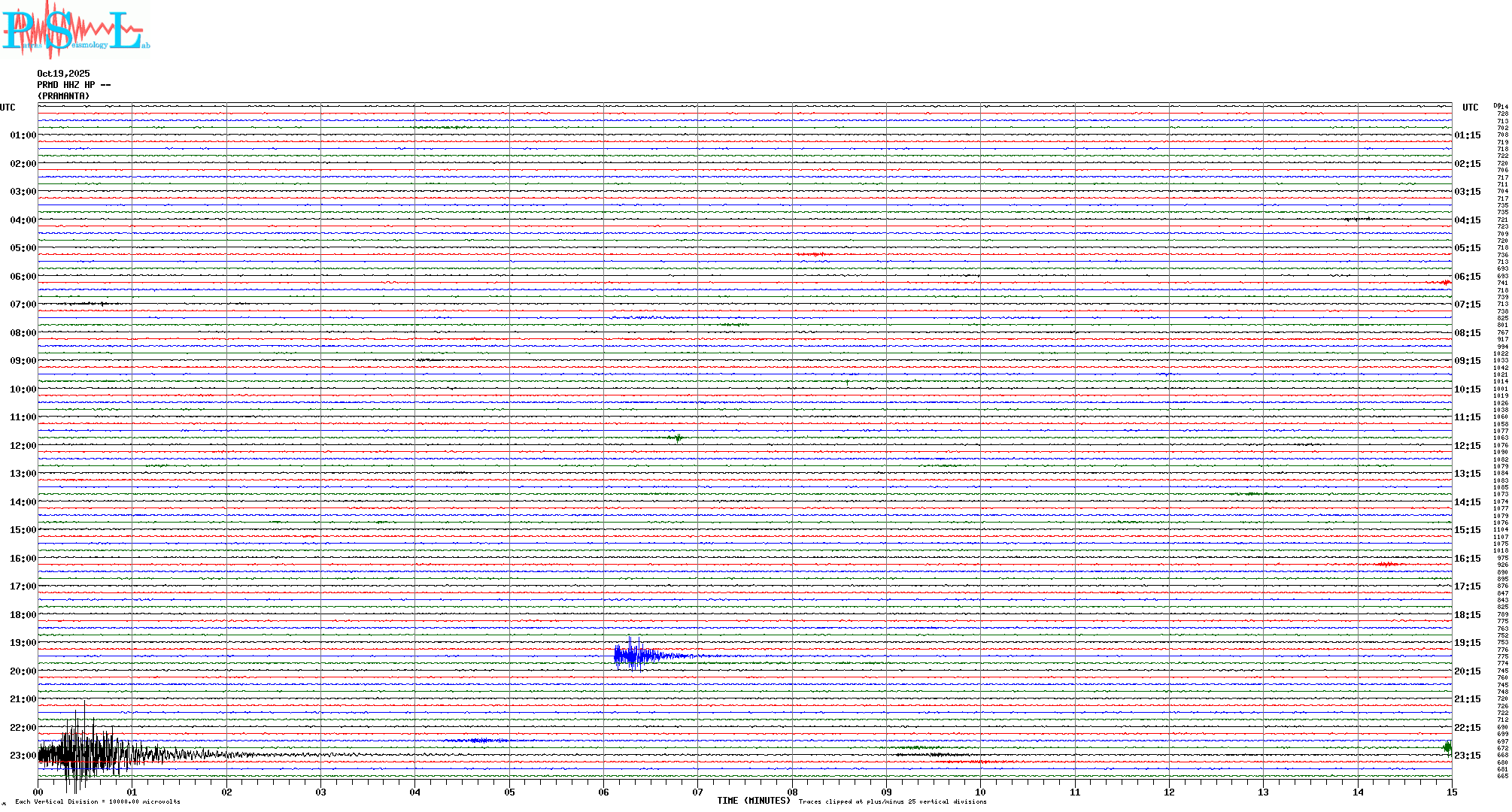The width and height of the screenshot is (1512, 812).
Task: Click the 19:00 hour label on left
Action: click(23, 643)
